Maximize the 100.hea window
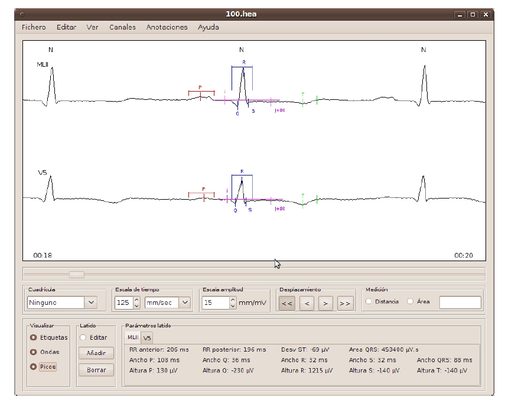The image size is (505, 400). point(473,15)
